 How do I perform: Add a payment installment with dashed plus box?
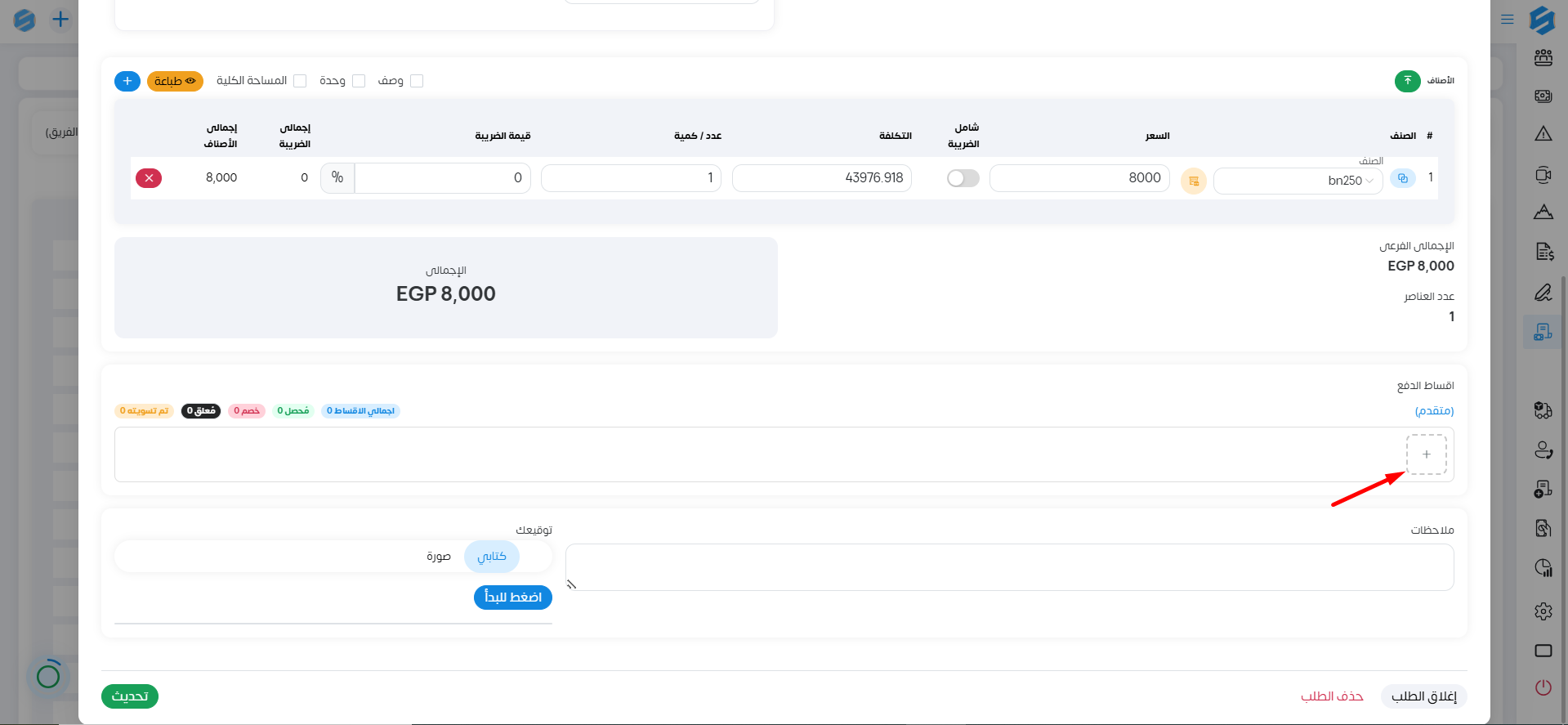[1426, 454]
